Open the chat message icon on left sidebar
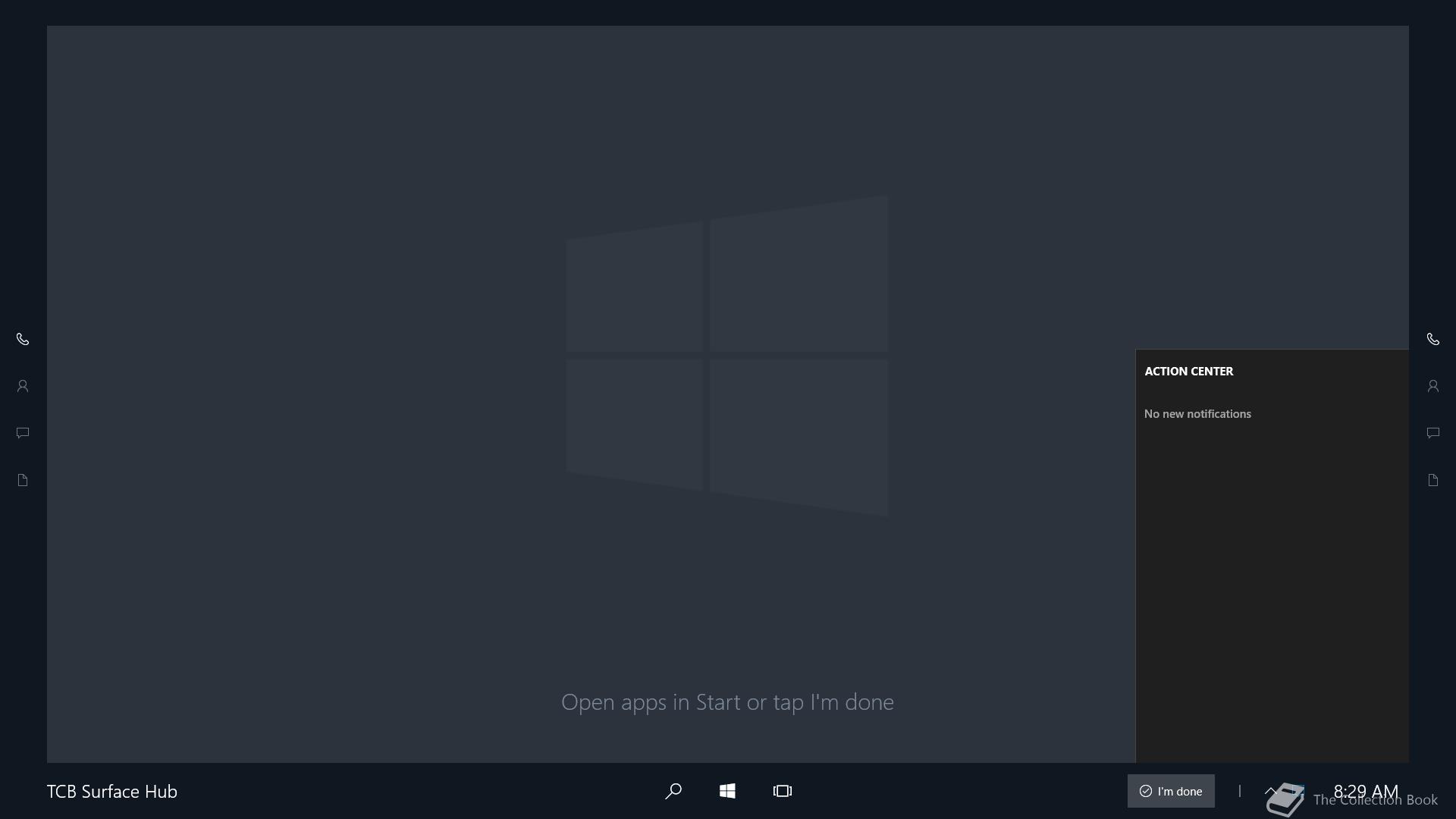1456x819 pixels. click(x=23, y=433)
